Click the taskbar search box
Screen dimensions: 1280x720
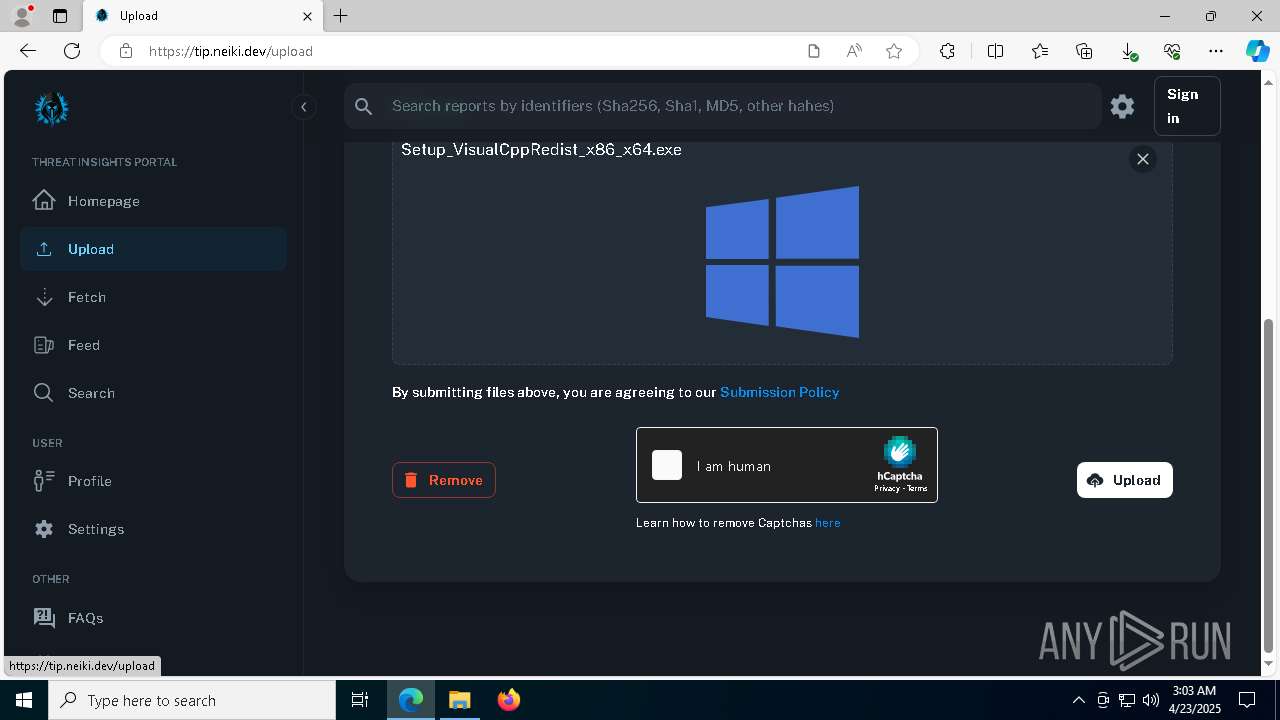192,700
